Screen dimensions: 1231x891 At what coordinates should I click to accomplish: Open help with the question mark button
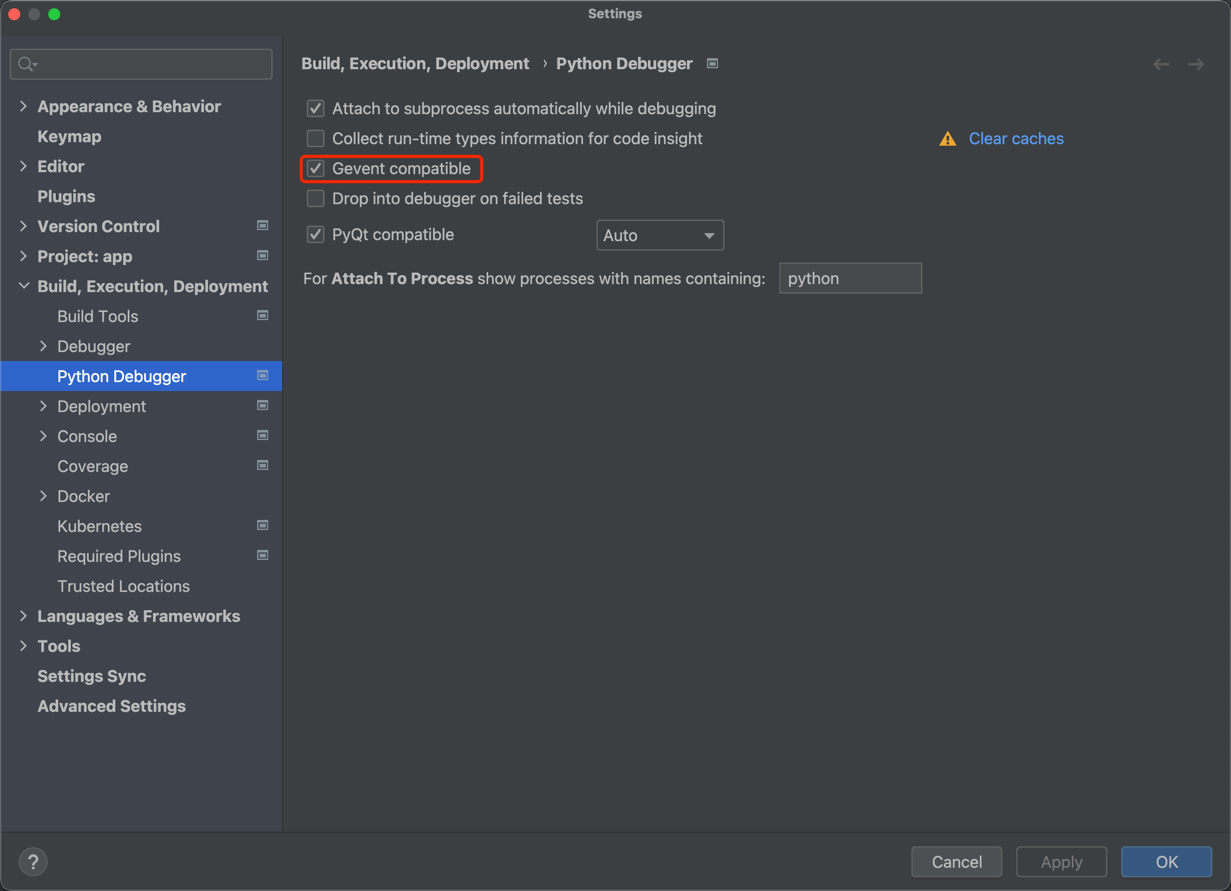(x=33, y=862)
